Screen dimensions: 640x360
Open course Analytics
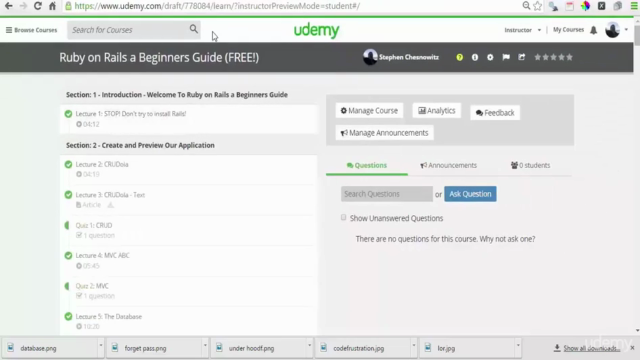436,111
